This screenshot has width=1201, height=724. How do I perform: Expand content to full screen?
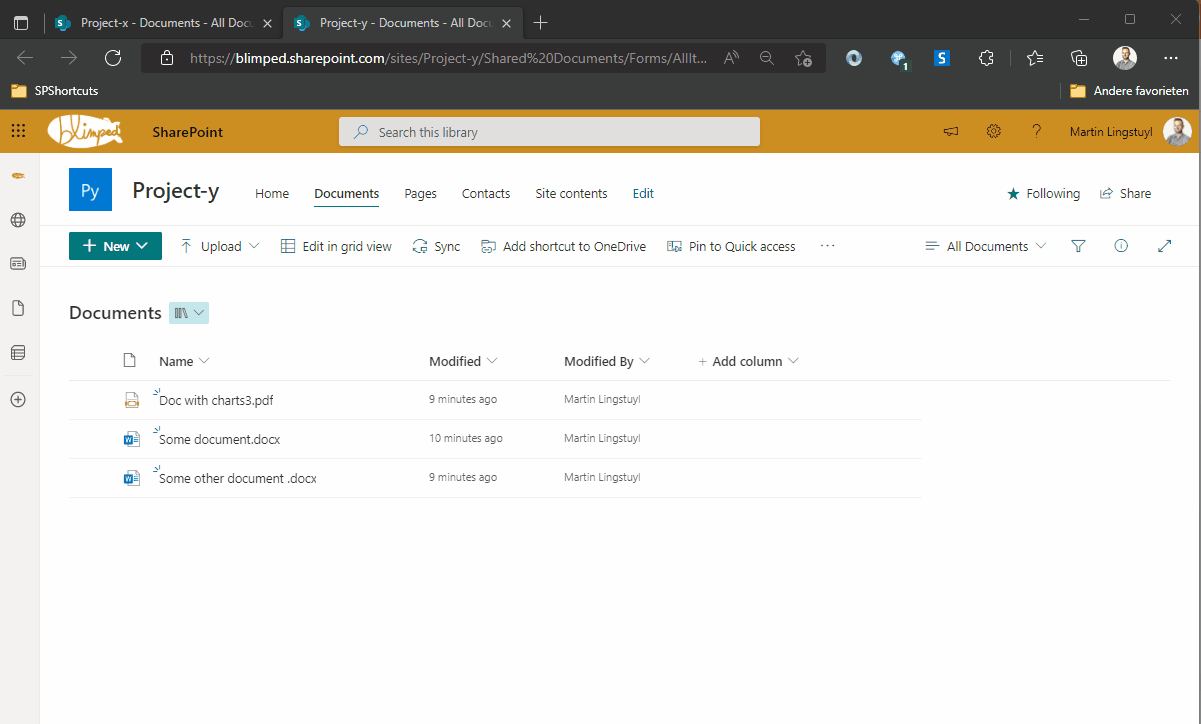coord(1164,246)
